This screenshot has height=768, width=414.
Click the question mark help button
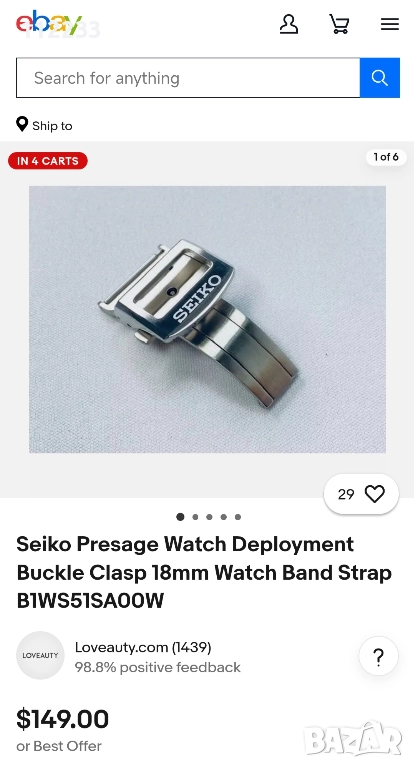(x=378, y=656)
